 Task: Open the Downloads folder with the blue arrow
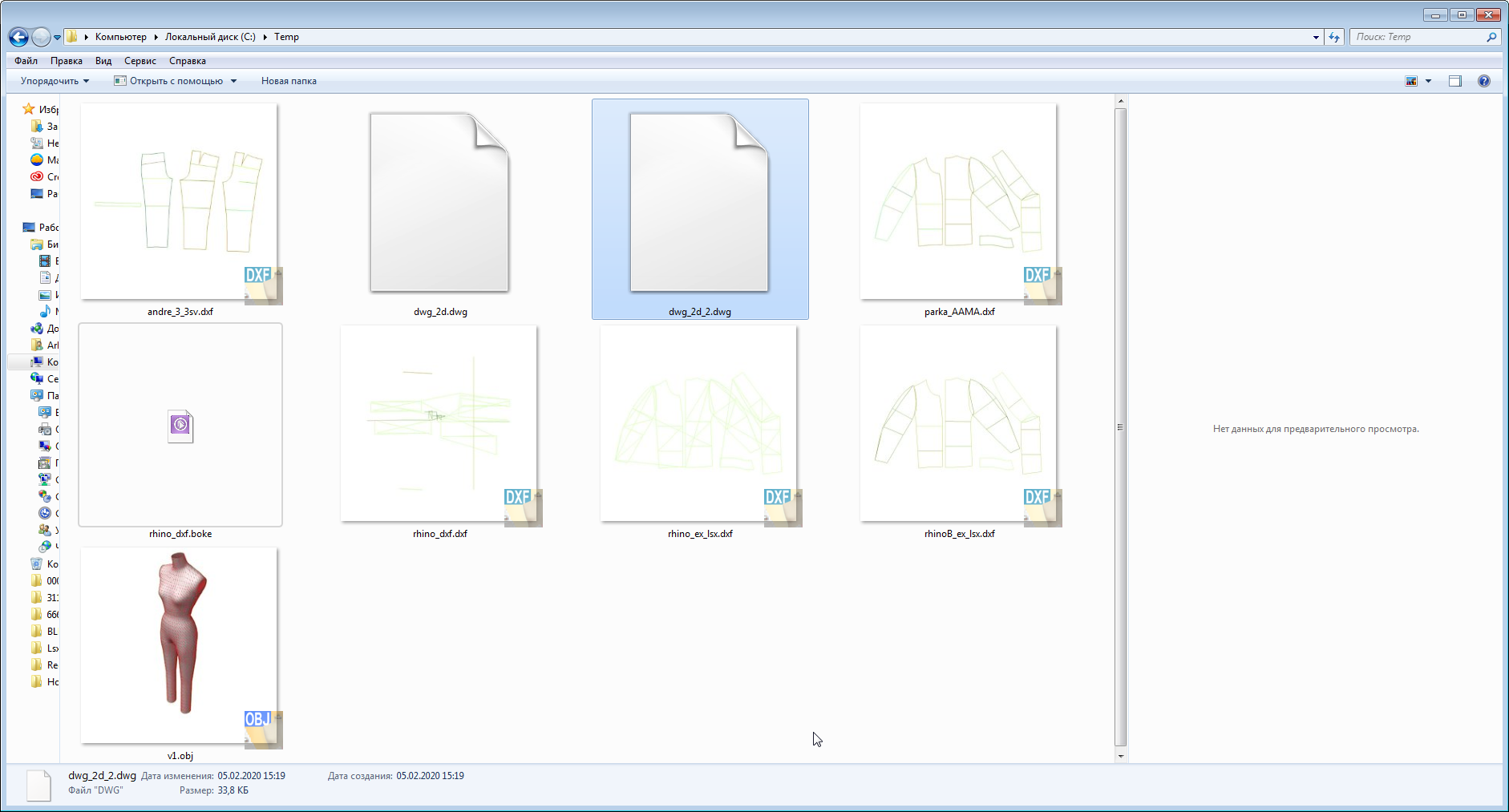[x=37, y=126]
